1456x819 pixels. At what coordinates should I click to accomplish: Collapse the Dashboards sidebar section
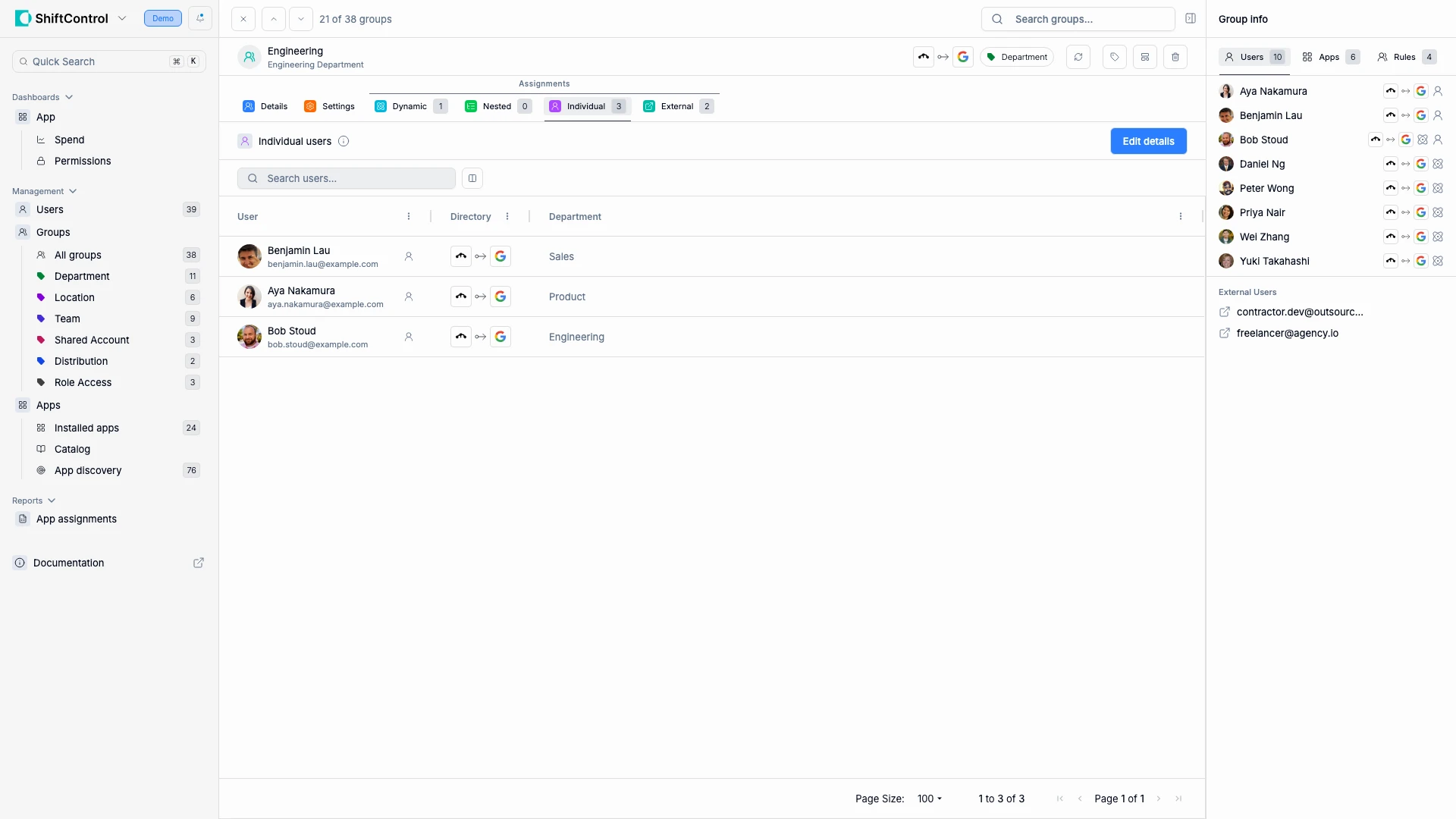(69, 97)
